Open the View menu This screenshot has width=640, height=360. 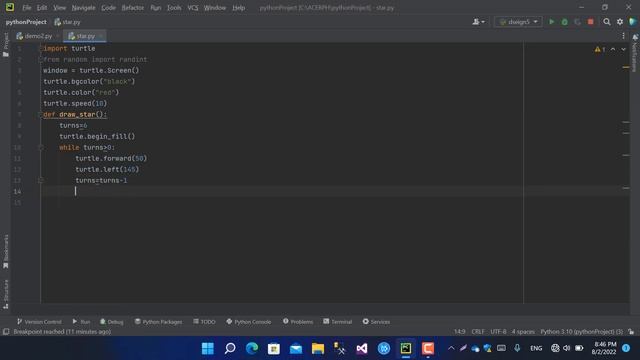(59, 8)
